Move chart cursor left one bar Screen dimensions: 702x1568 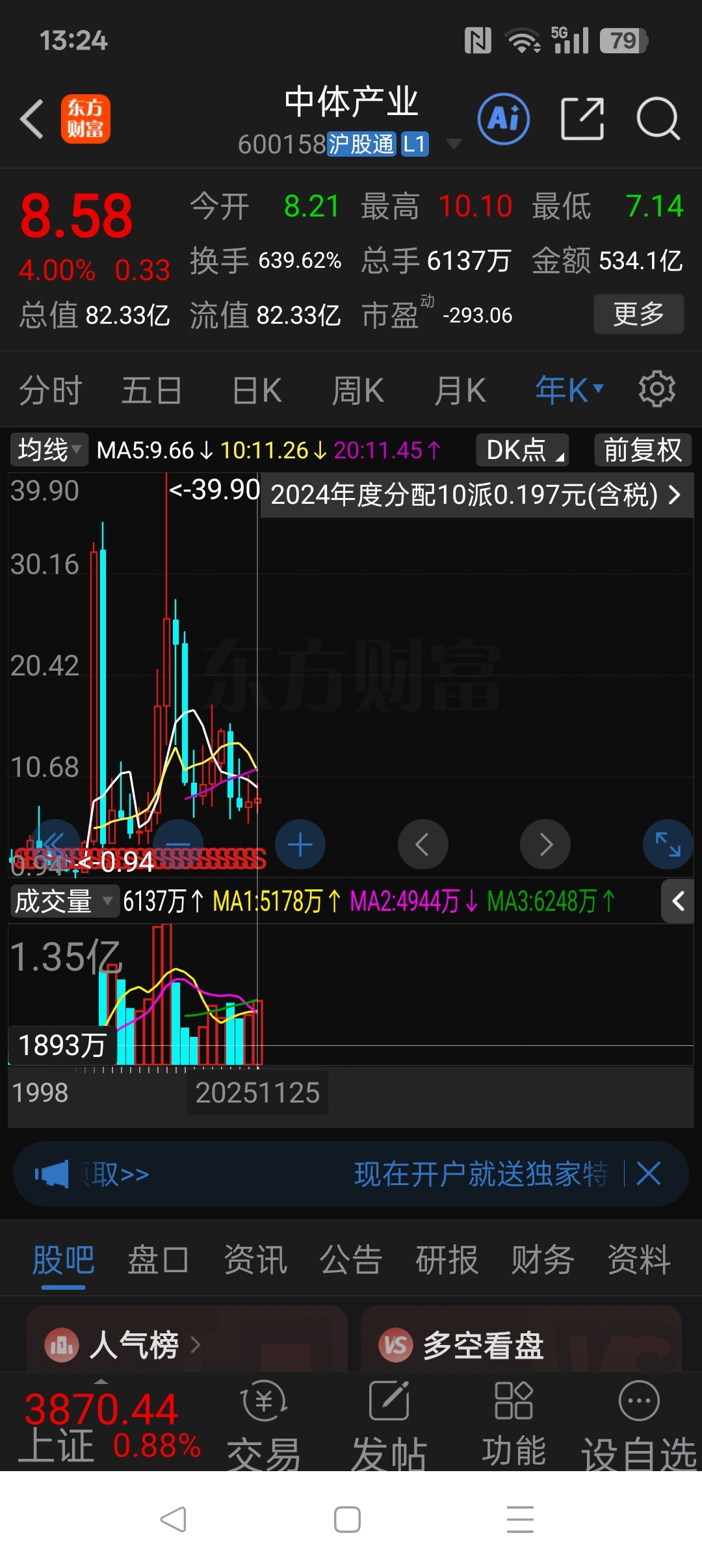422,844
